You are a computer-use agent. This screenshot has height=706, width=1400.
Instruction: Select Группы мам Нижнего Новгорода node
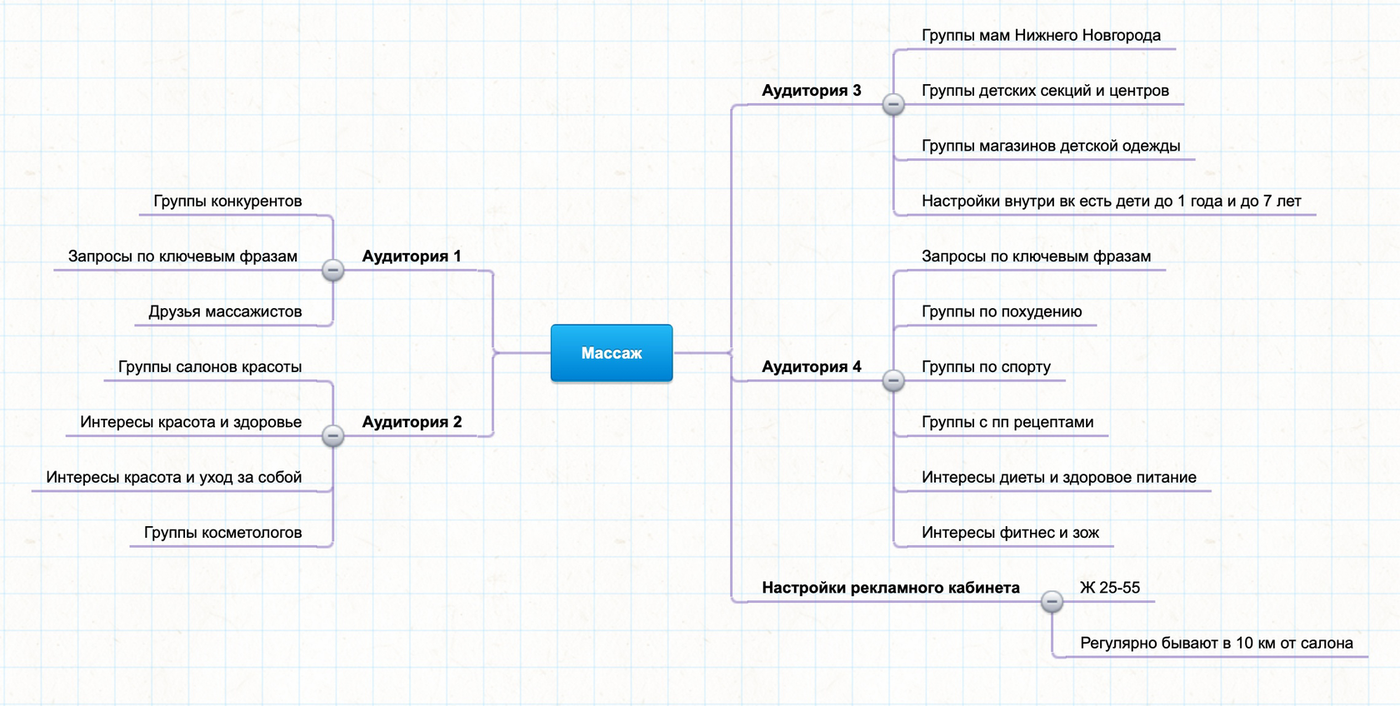pyautogui.click(x=1041, y=35)
